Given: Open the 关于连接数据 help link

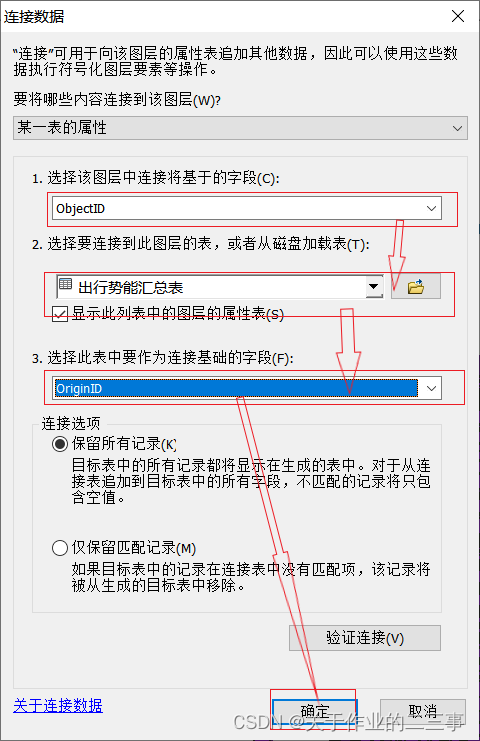Looking at the screenshot, I should [58, 706].
